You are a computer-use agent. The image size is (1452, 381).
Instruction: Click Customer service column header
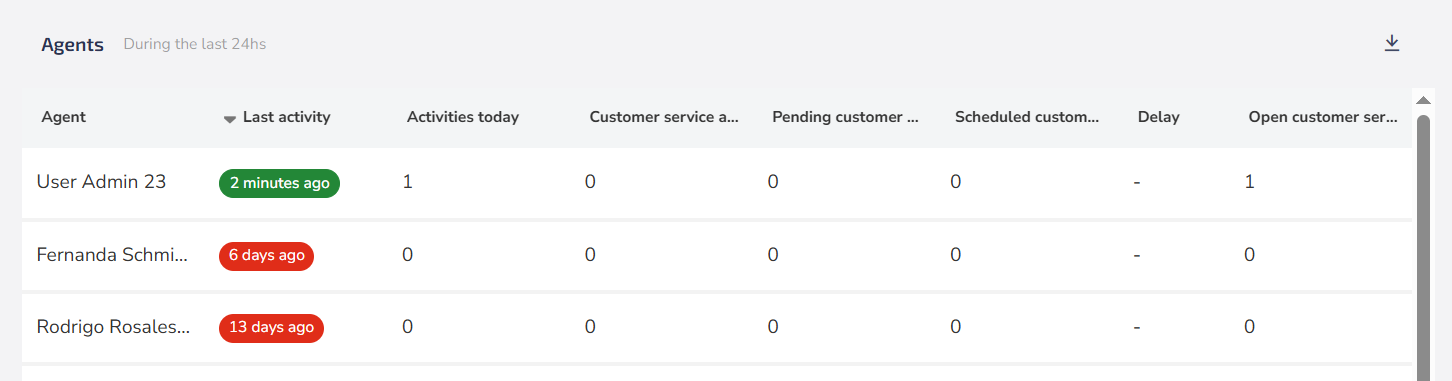click(664, 117)
